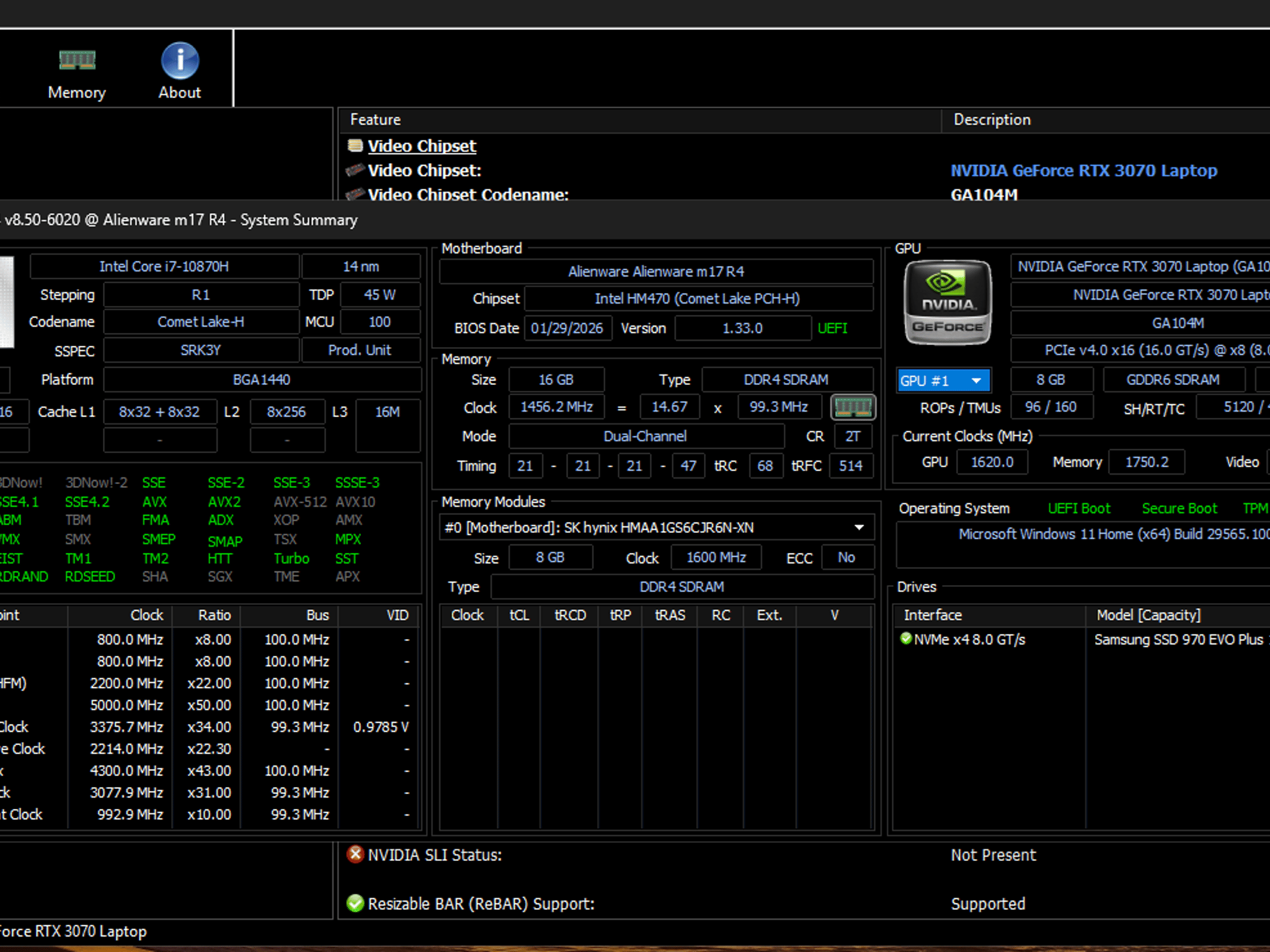The width and height of the screenshot is (1270, 952).
Task: Click the AVX2 feature flag
Action: click(x=224, y=502)
